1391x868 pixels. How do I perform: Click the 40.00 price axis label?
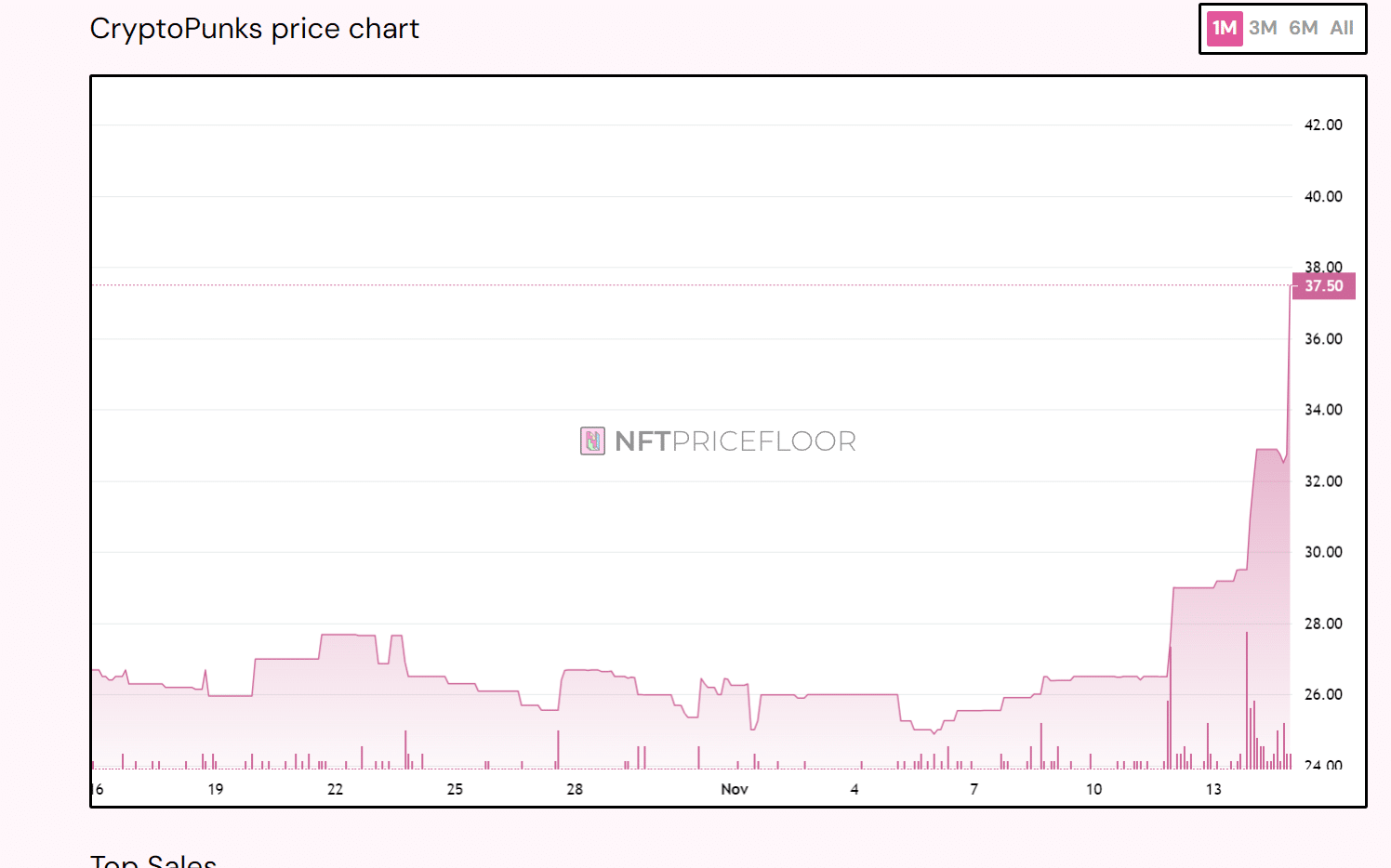(1323, 196)
